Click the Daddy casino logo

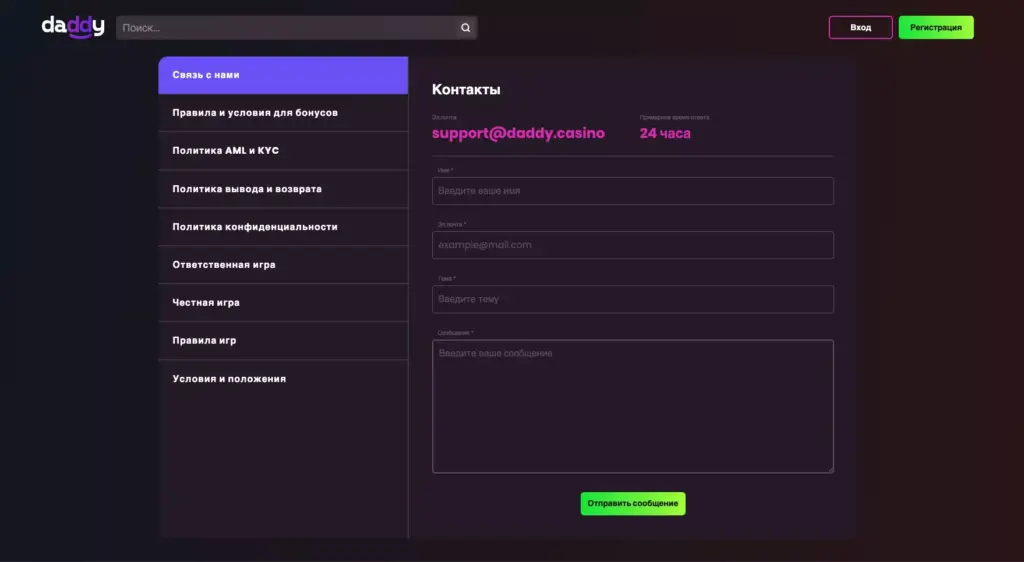[72, 27]
